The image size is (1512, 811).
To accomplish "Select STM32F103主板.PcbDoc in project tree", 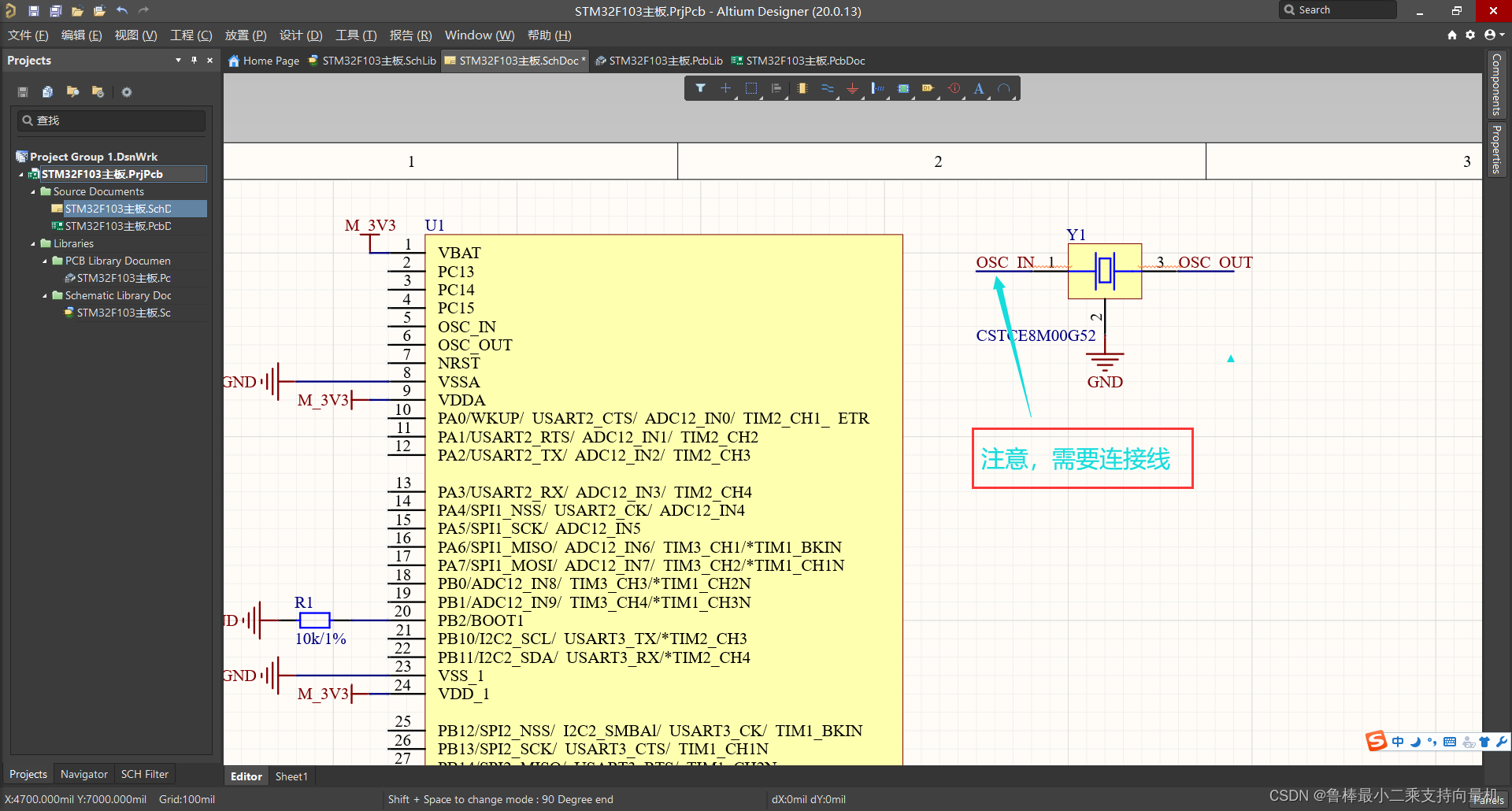I will [x=118, y=227].
